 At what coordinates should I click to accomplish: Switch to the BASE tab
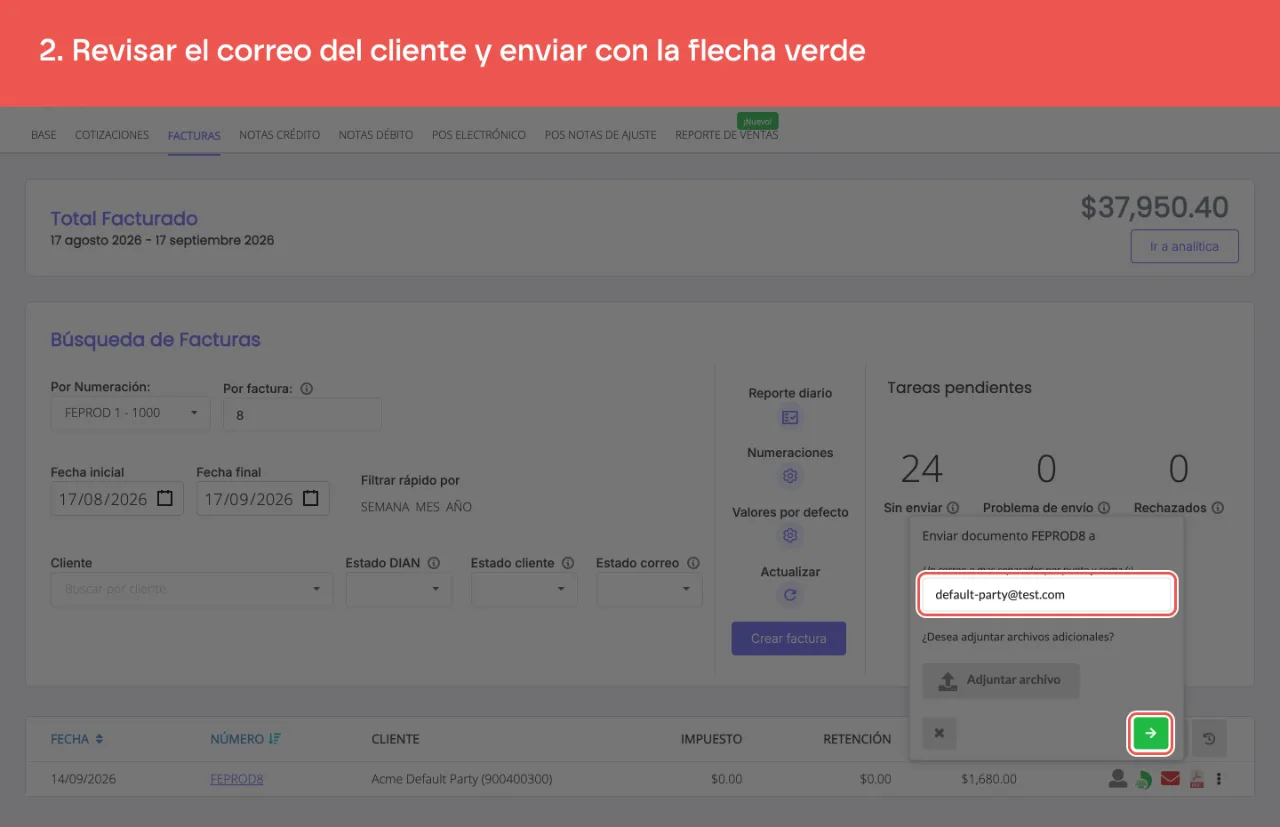coord(44,135)
